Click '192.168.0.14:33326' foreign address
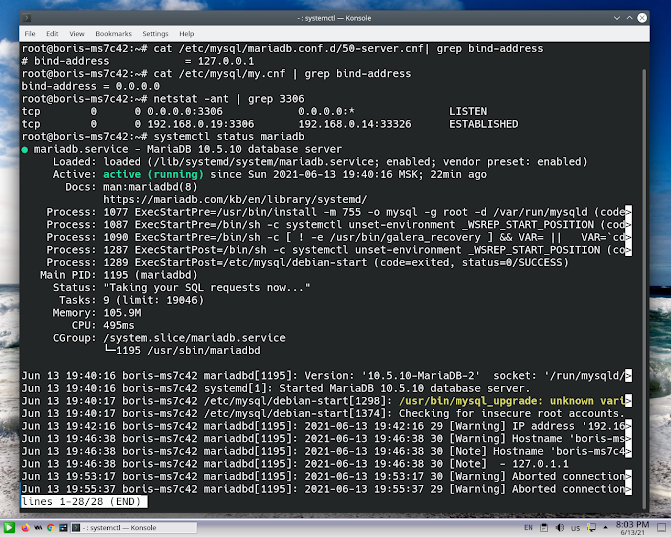 [355, 124]
